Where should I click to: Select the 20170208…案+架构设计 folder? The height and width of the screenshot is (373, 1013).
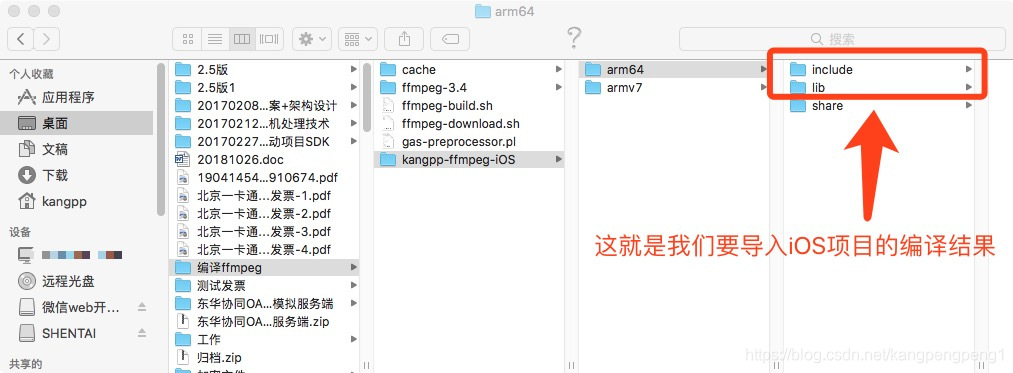[x=264, y=105]
